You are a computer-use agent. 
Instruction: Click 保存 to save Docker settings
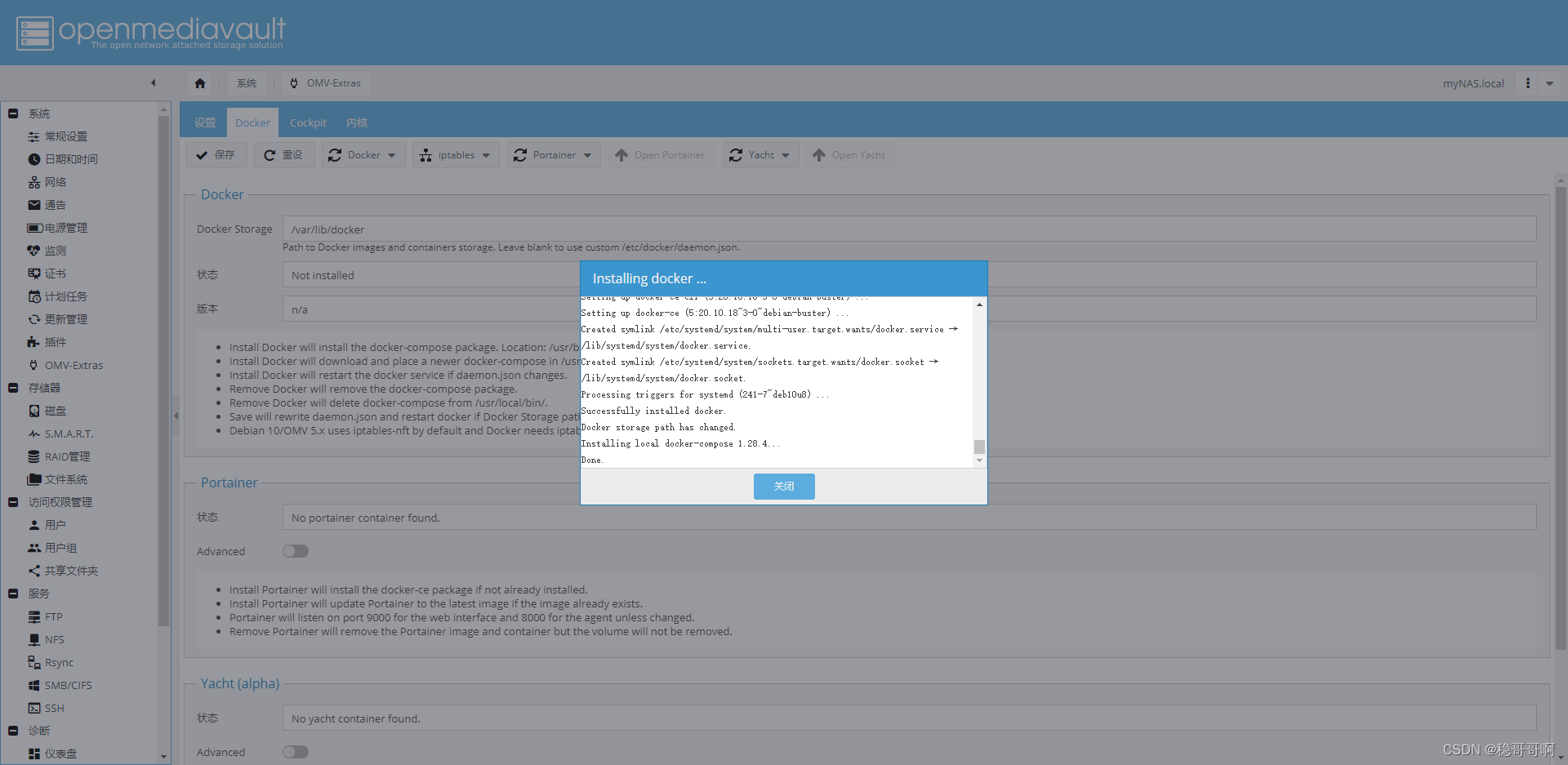pos(216,154)
